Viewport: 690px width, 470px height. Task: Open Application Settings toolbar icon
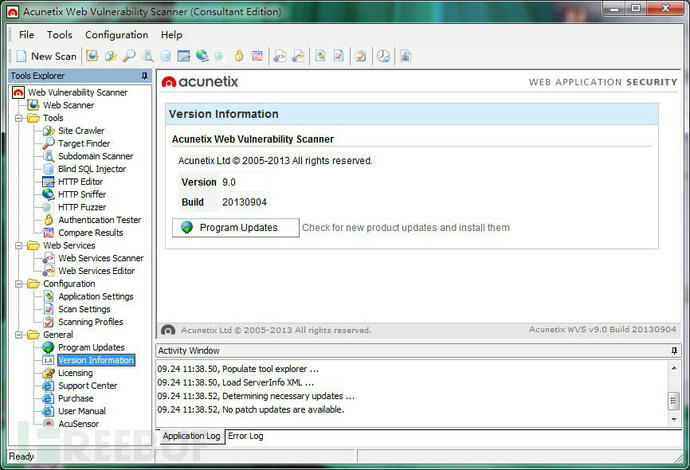coord(320,56)
